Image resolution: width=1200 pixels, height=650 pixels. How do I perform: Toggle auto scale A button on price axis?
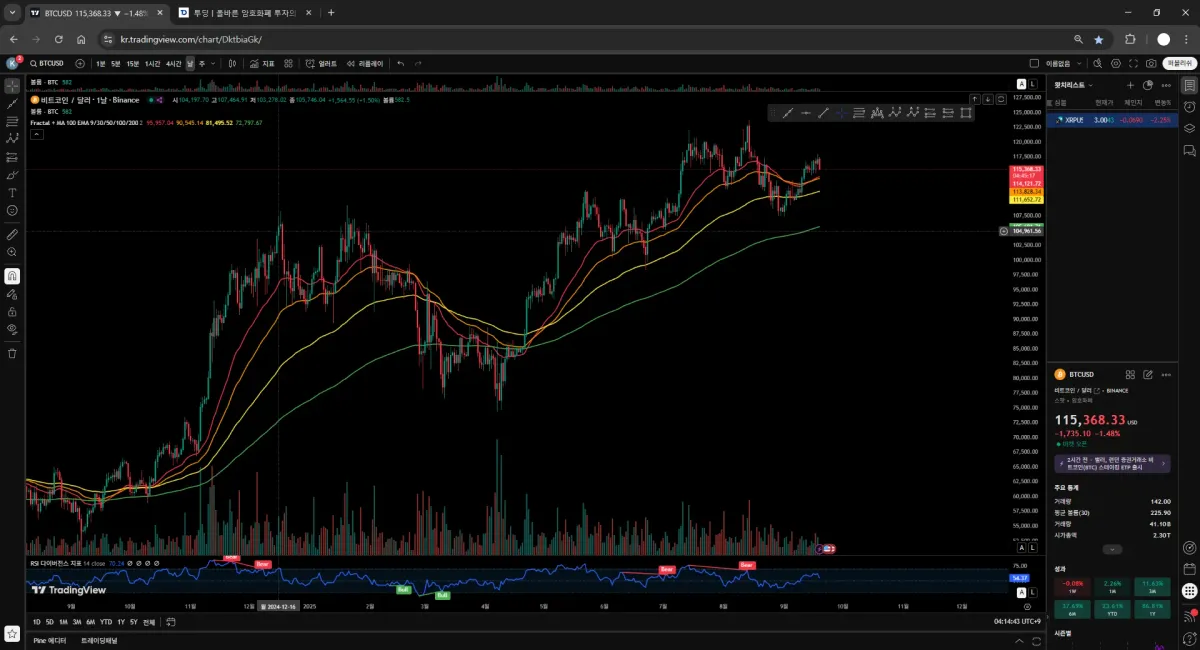click(1020, 547)
